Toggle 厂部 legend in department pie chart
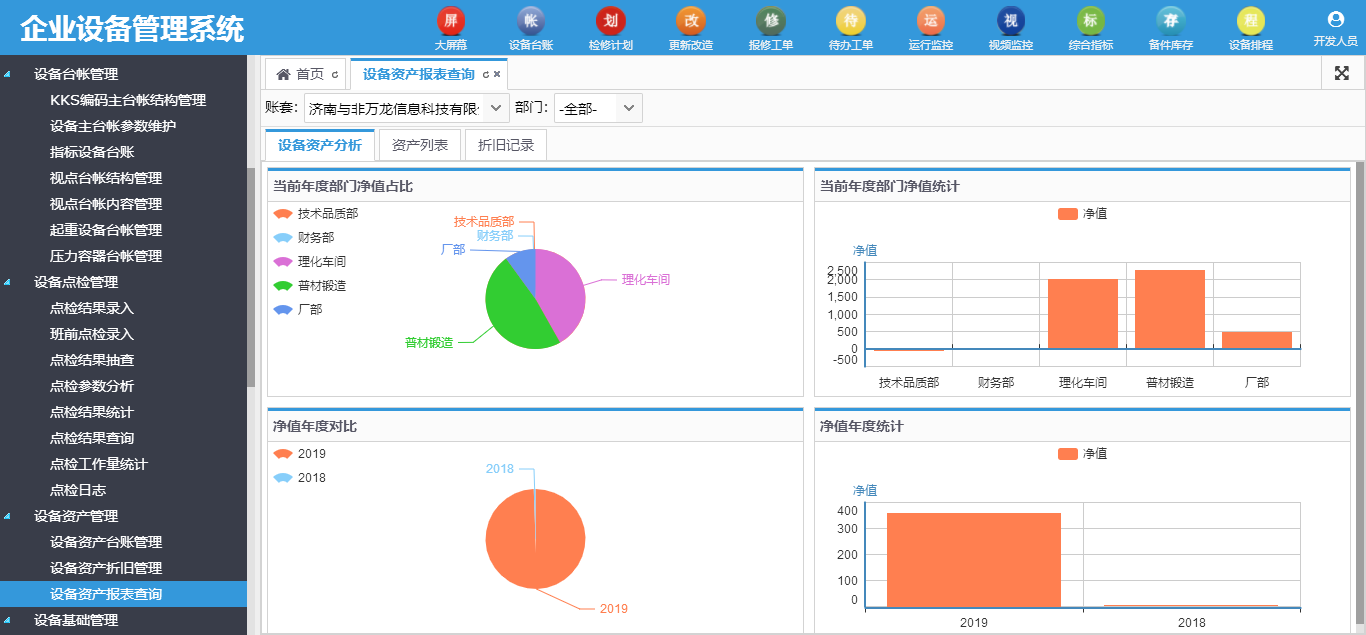This screenshot has width=1366, height=635. click(298, 310)
